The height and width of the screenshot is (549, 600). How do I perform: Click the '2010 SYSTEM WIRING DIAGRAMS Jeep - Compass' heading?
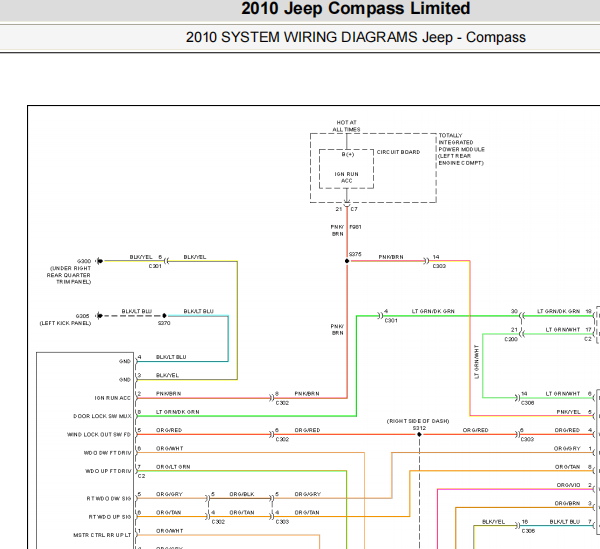[x=355, y=37]
